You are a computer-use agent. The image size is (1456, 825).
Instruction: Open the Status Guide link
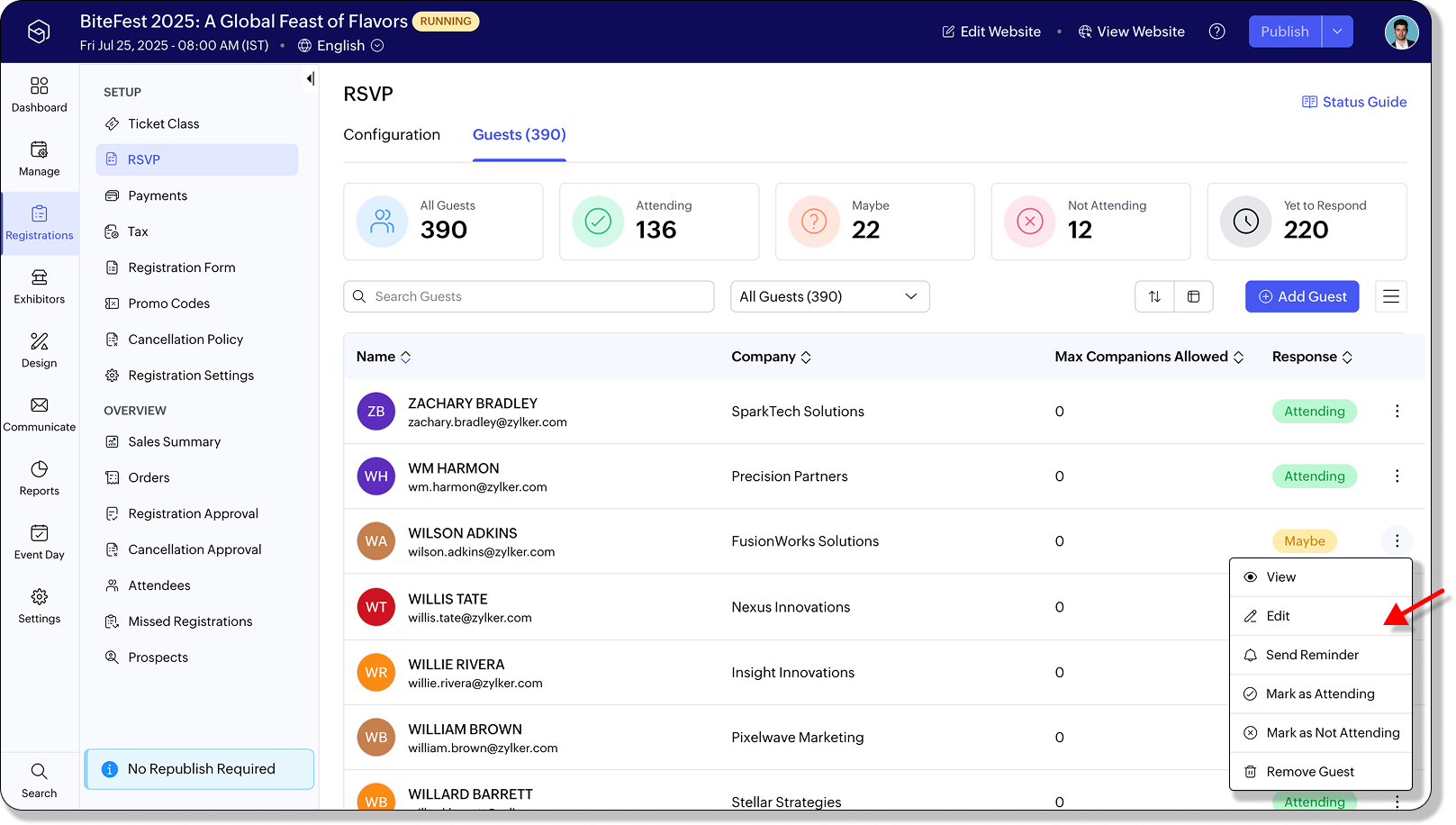(1354, 102)
